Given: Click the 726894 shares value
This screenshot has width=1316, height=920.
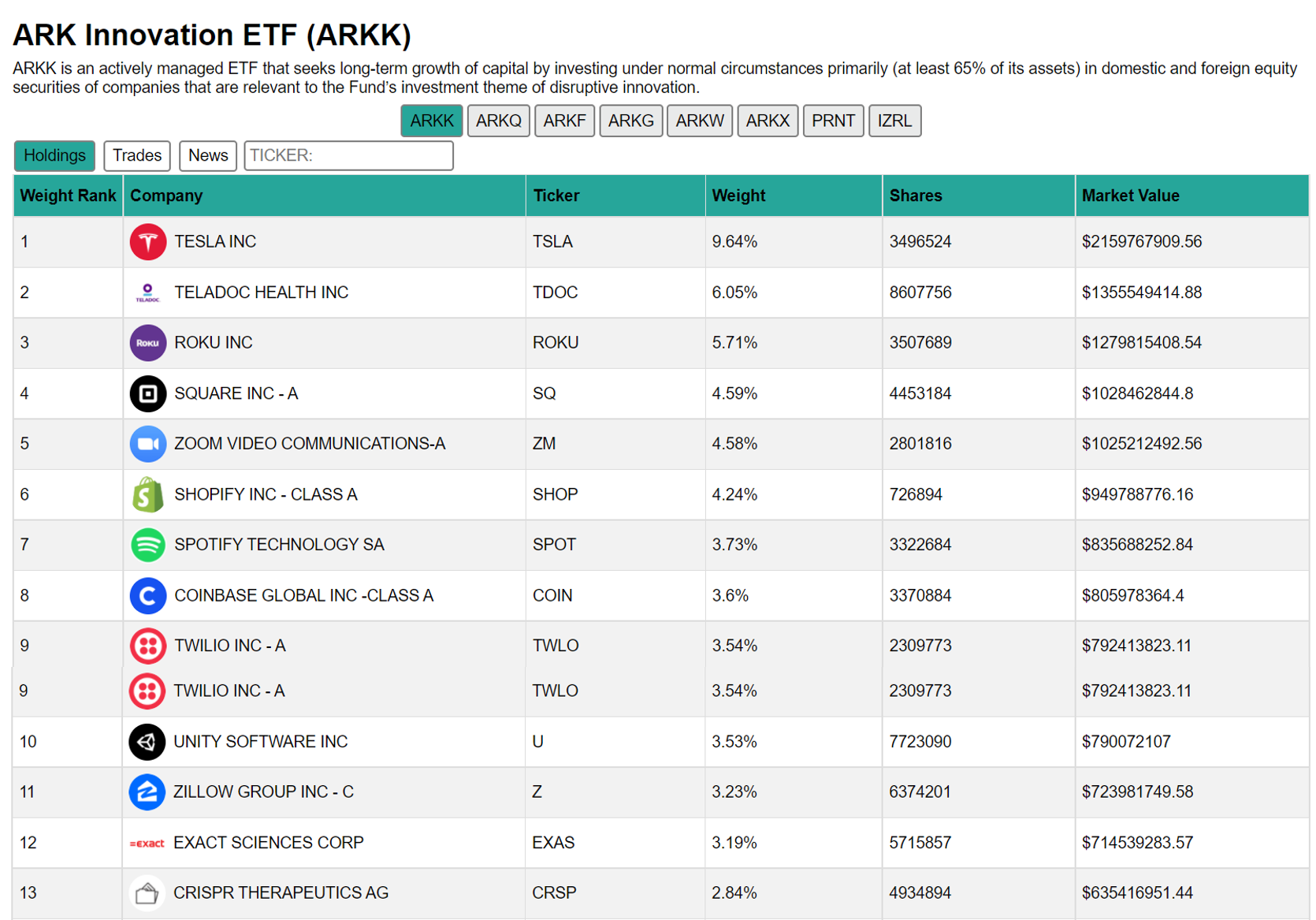Looking at the screenshot, I should tap(916, 494).
